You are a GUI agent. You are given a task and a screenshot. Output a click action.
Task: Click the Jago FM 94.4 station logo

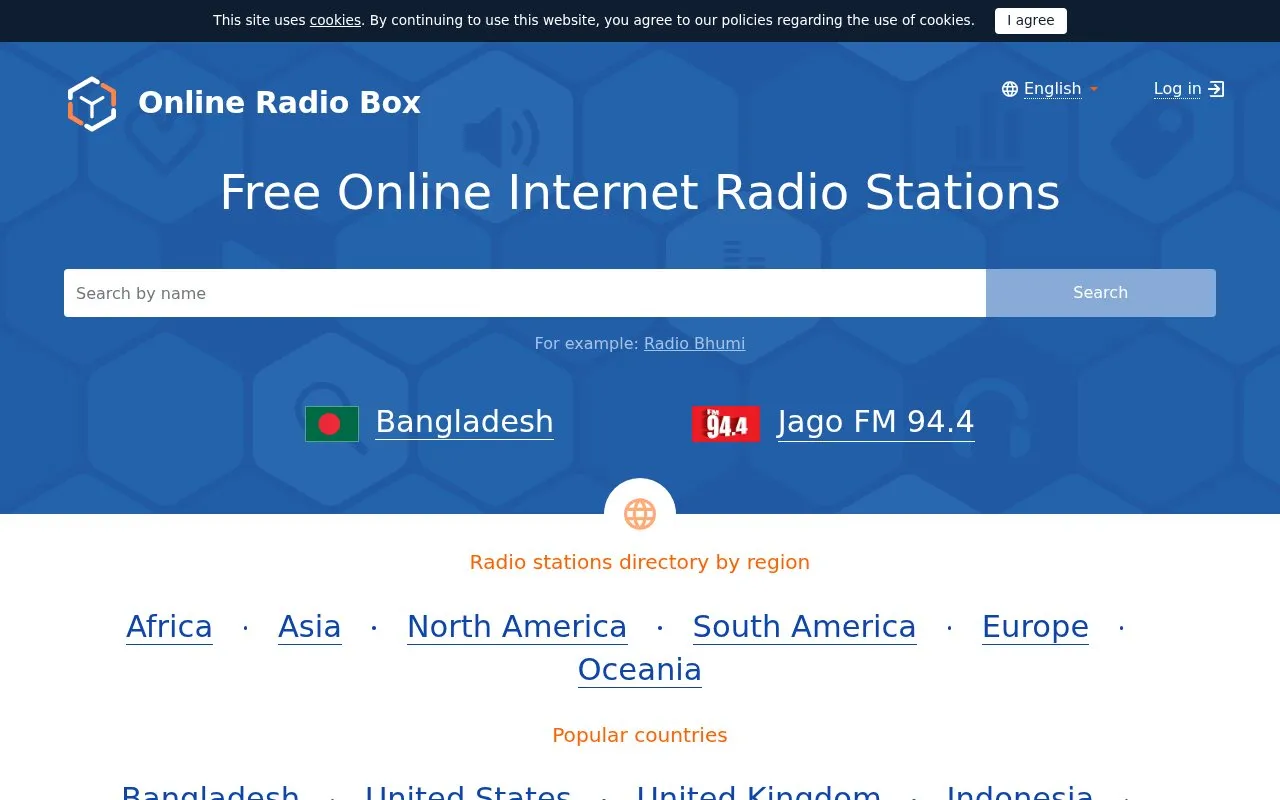726,424
